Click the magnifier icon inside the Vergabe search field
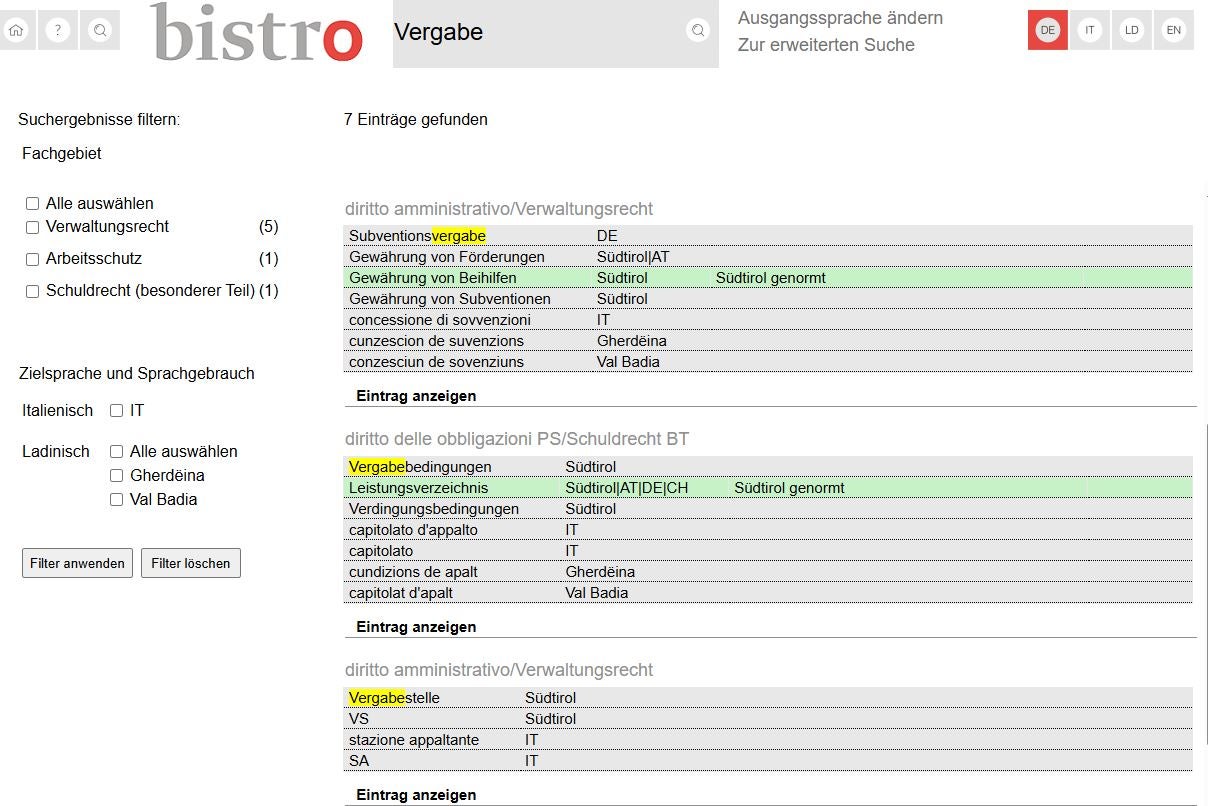The width and height of the screenshot is (1208, 806). pyautogui.click(x=698, y=31)
